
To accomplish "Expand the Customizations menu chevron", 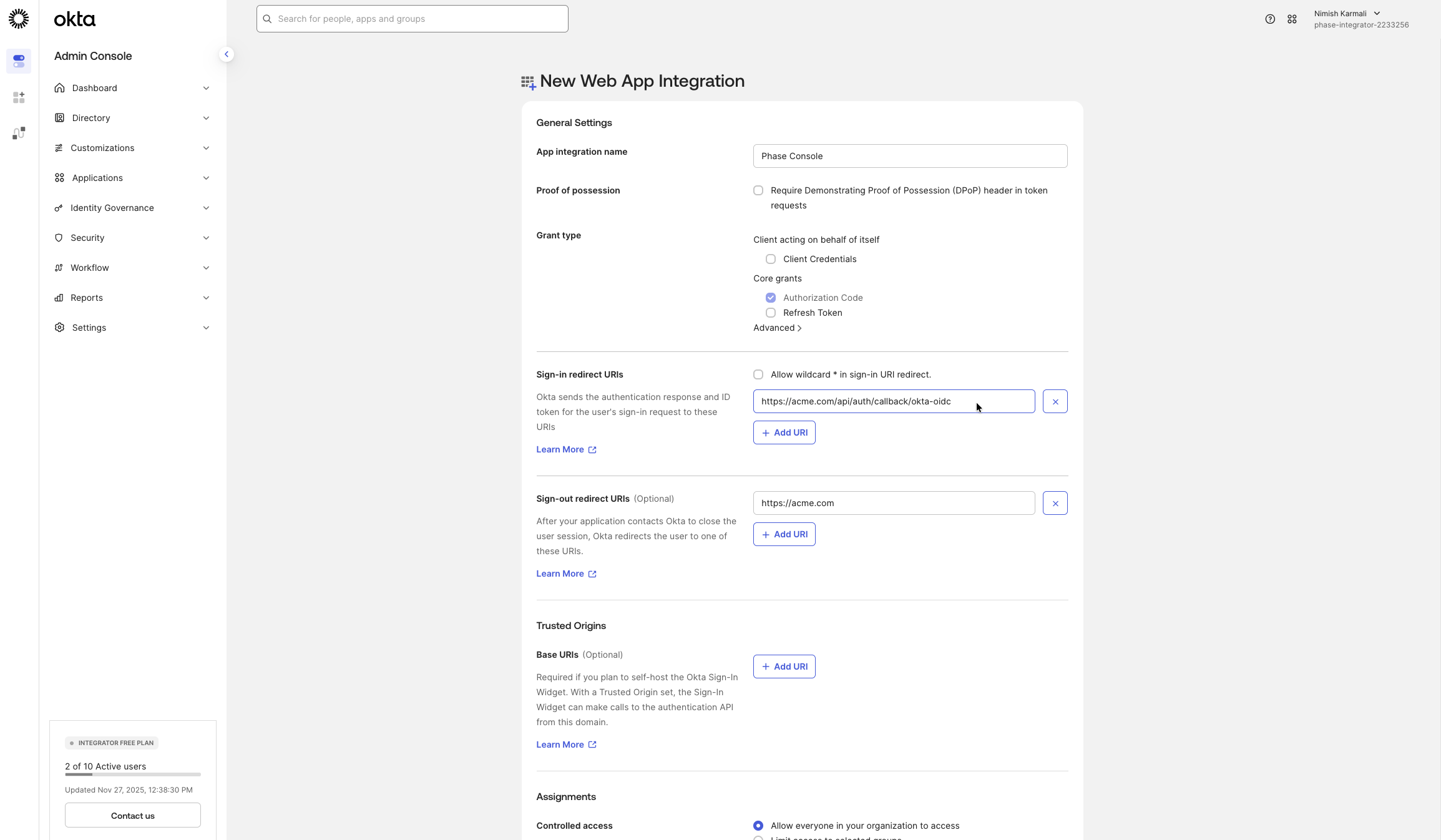I will click(206, 148).
